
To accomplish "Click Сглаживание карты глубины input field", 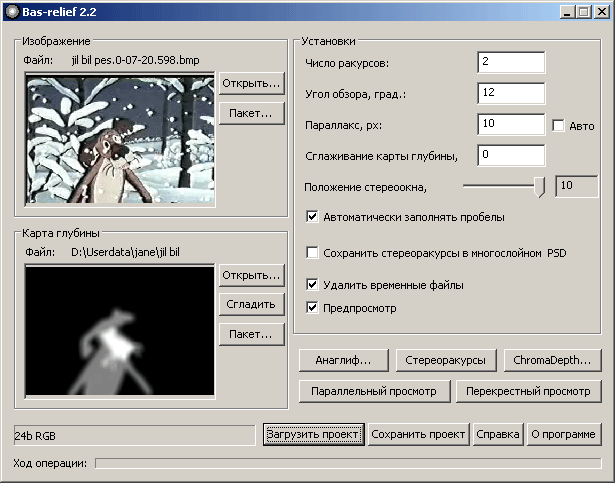I will tap(511, 155).
